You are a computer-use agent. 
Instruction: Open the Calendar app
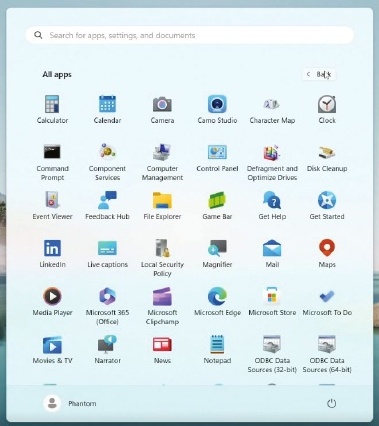107,109
